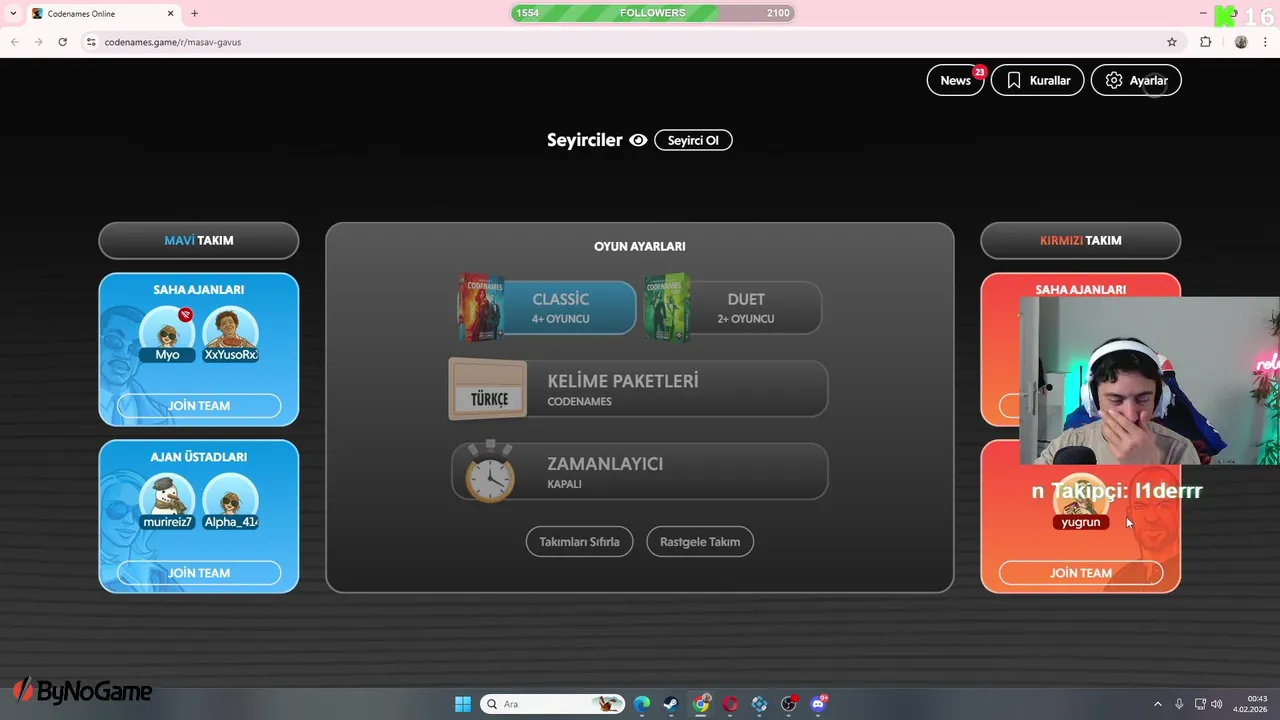Open the Kurallar rules button
The image size is (1280, 720).
point(1037,81)
